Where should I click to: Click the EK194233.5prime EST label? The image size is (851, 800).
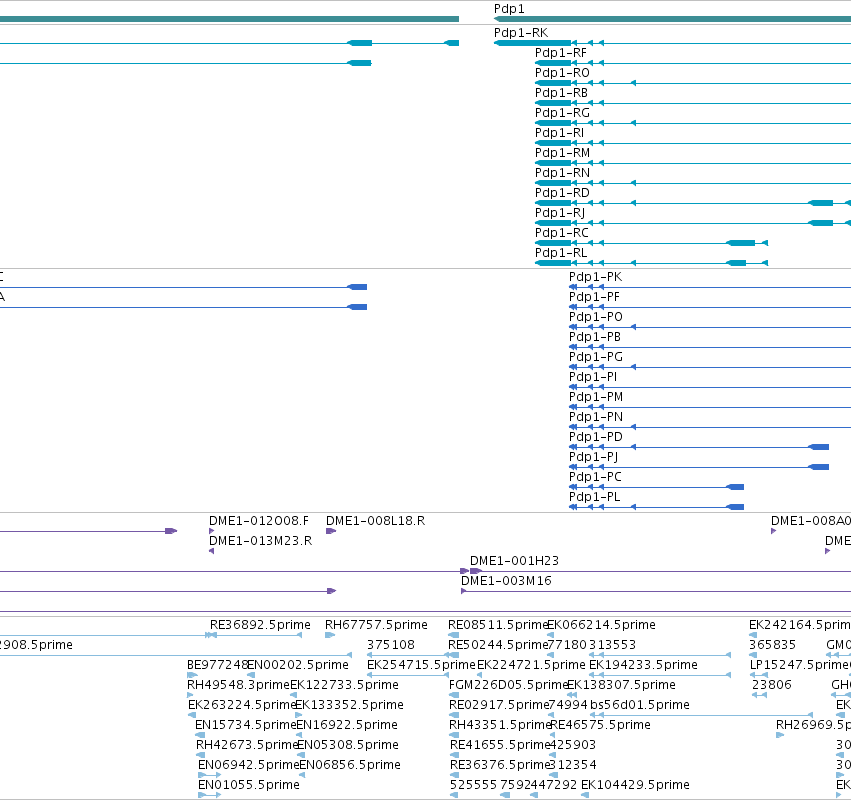click(644, 665)
